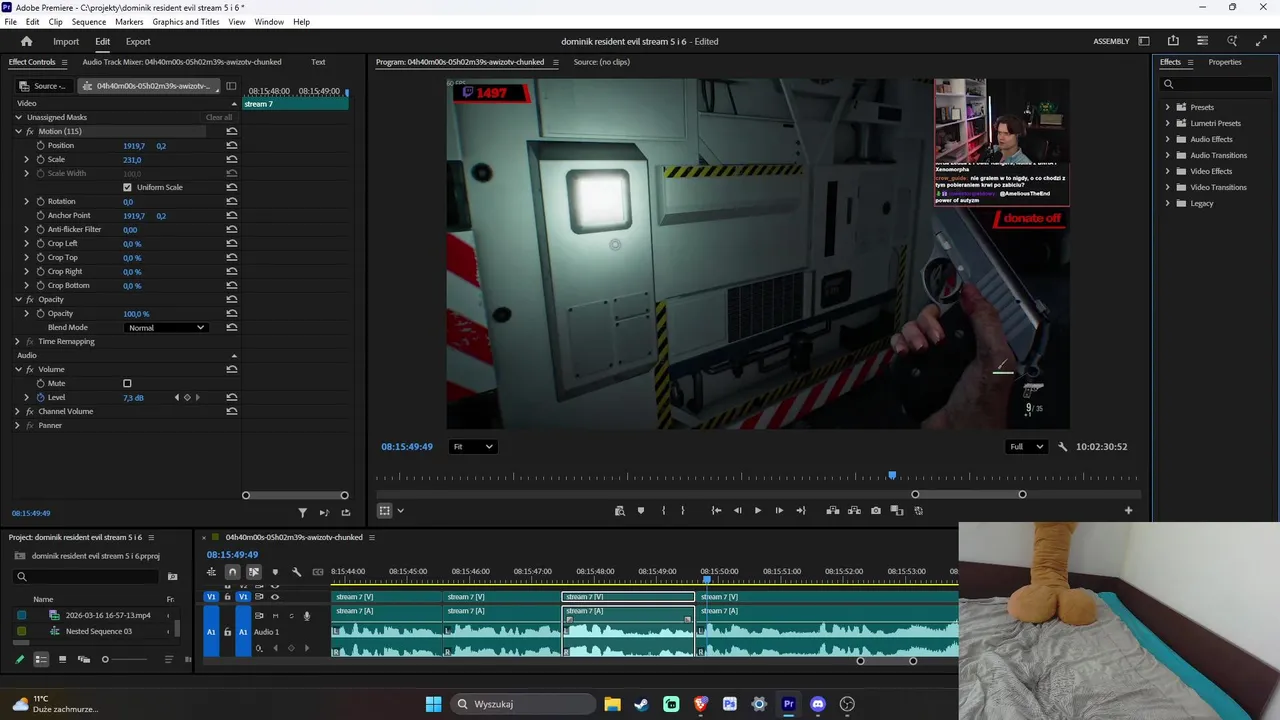Expand the Lumetri Presets folder
The height and width of the screenshot is (720, 1280).
pyautogui.click(x=1167, y=123)
